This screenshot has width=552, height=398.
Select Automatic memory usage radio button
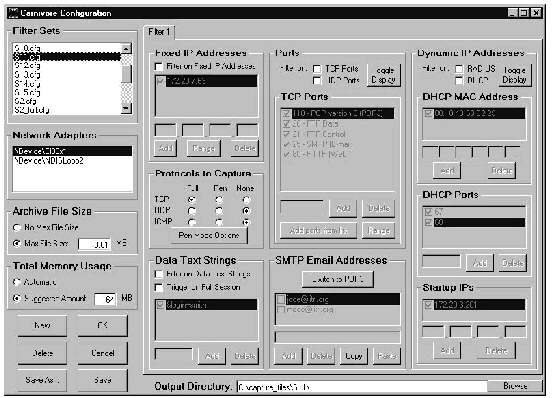tap(17, 282)
